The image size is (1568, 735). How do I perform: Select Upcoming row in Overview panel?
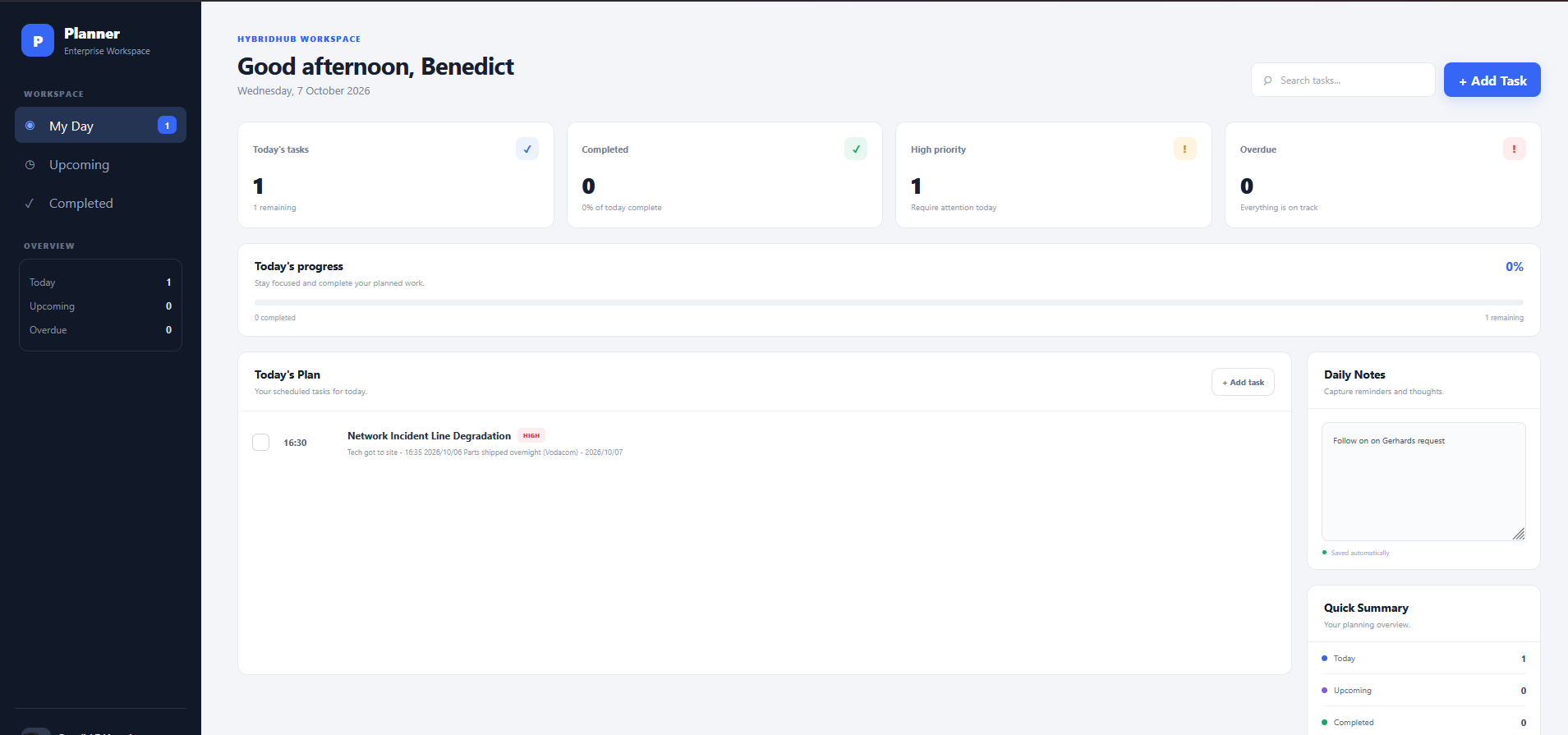coord(100,305)
